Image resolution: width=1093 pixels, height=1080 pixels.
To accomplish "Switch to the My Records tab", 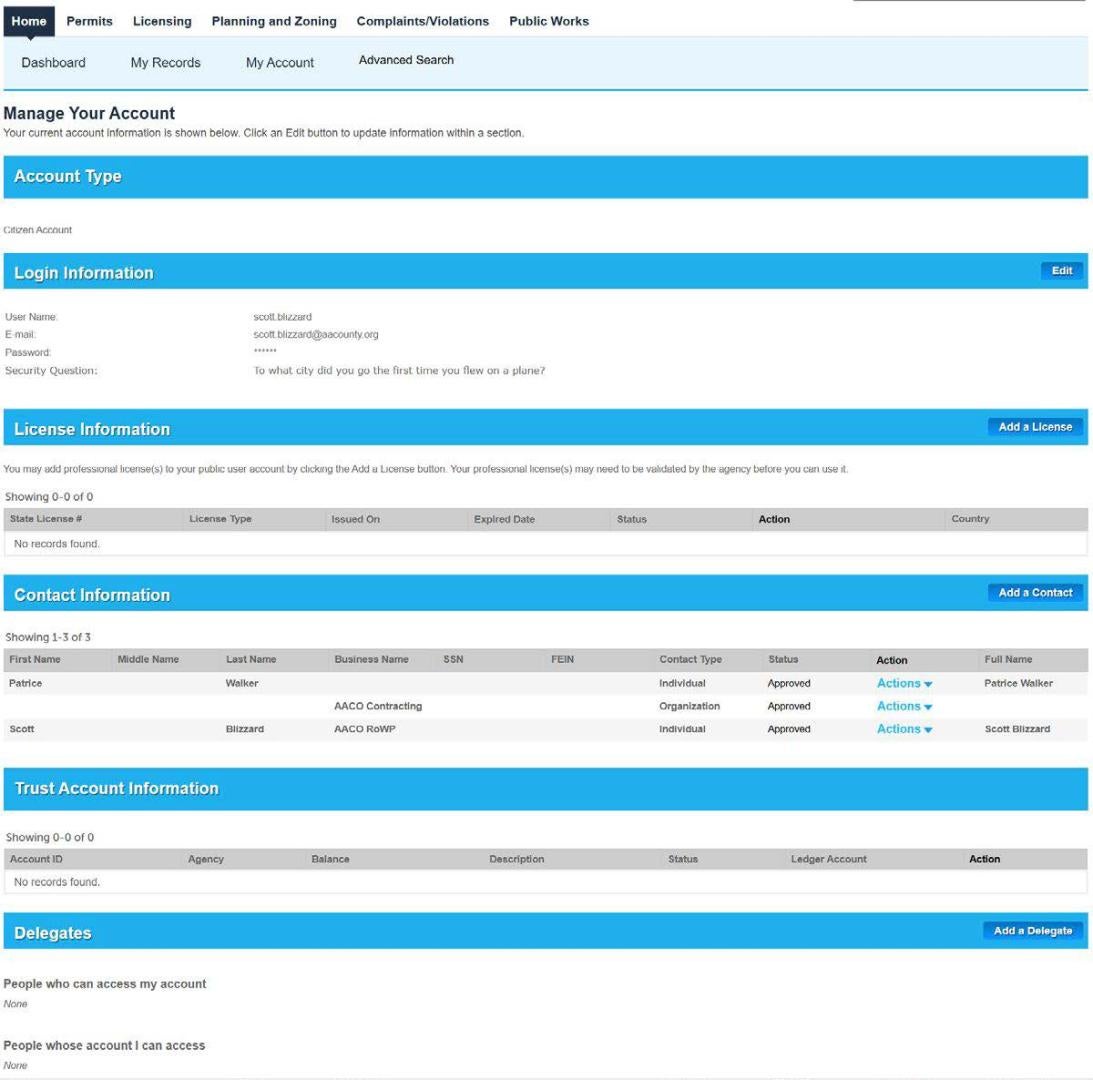I will [x=165, y=61].
